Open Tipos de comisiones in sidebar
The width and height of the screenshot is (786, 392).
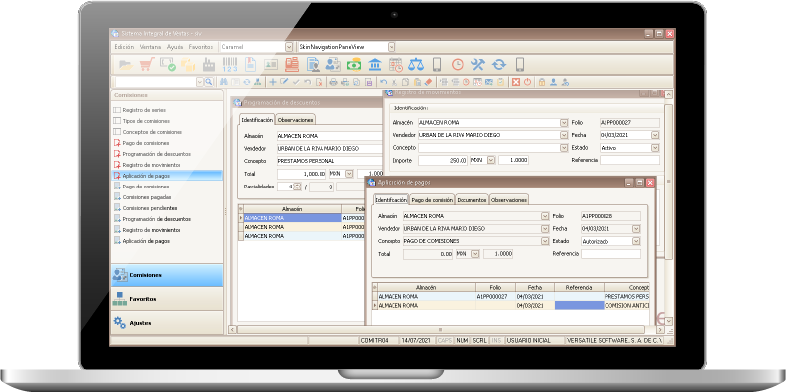146,121
